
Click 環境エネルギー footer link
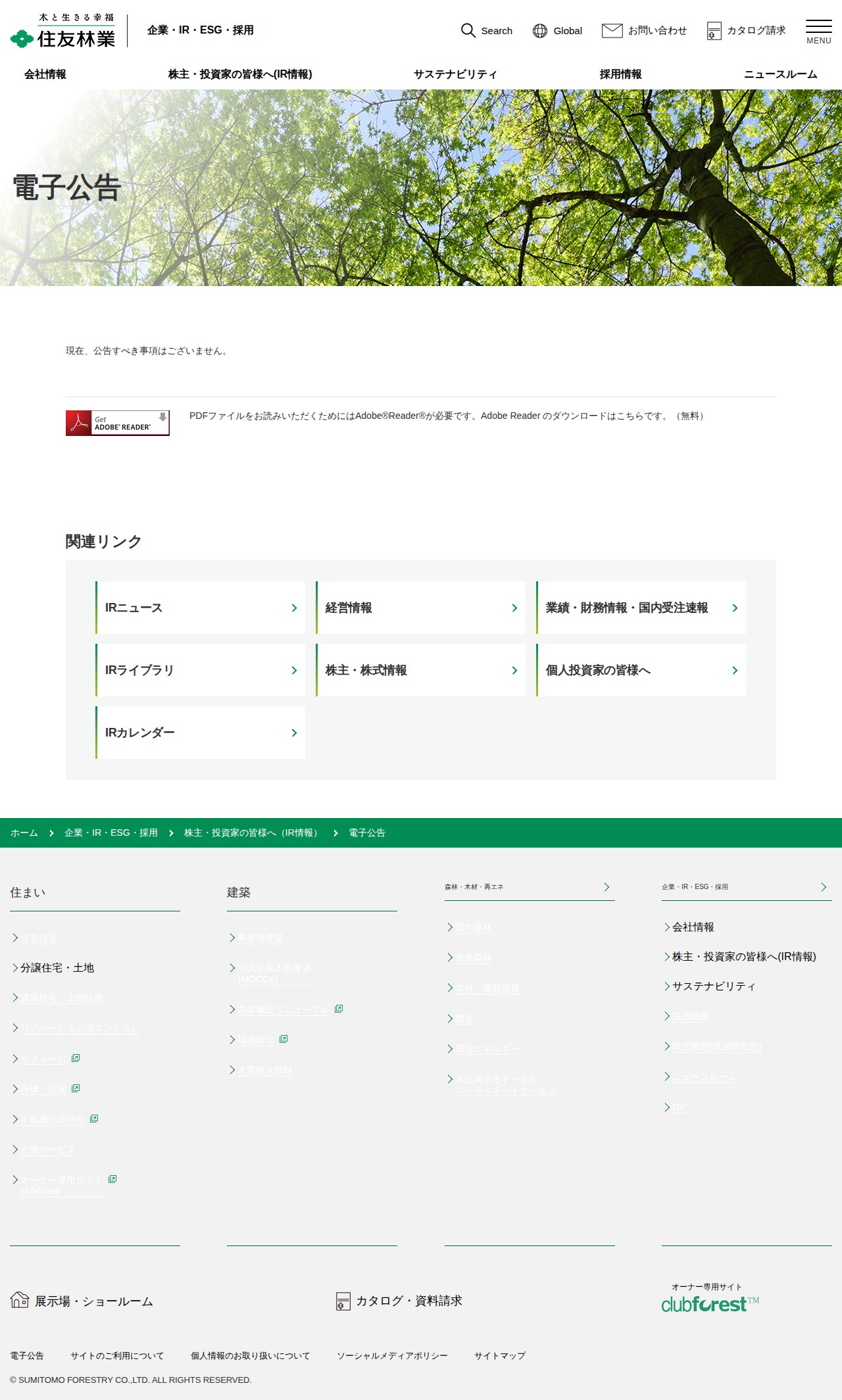pos(487,1049)
